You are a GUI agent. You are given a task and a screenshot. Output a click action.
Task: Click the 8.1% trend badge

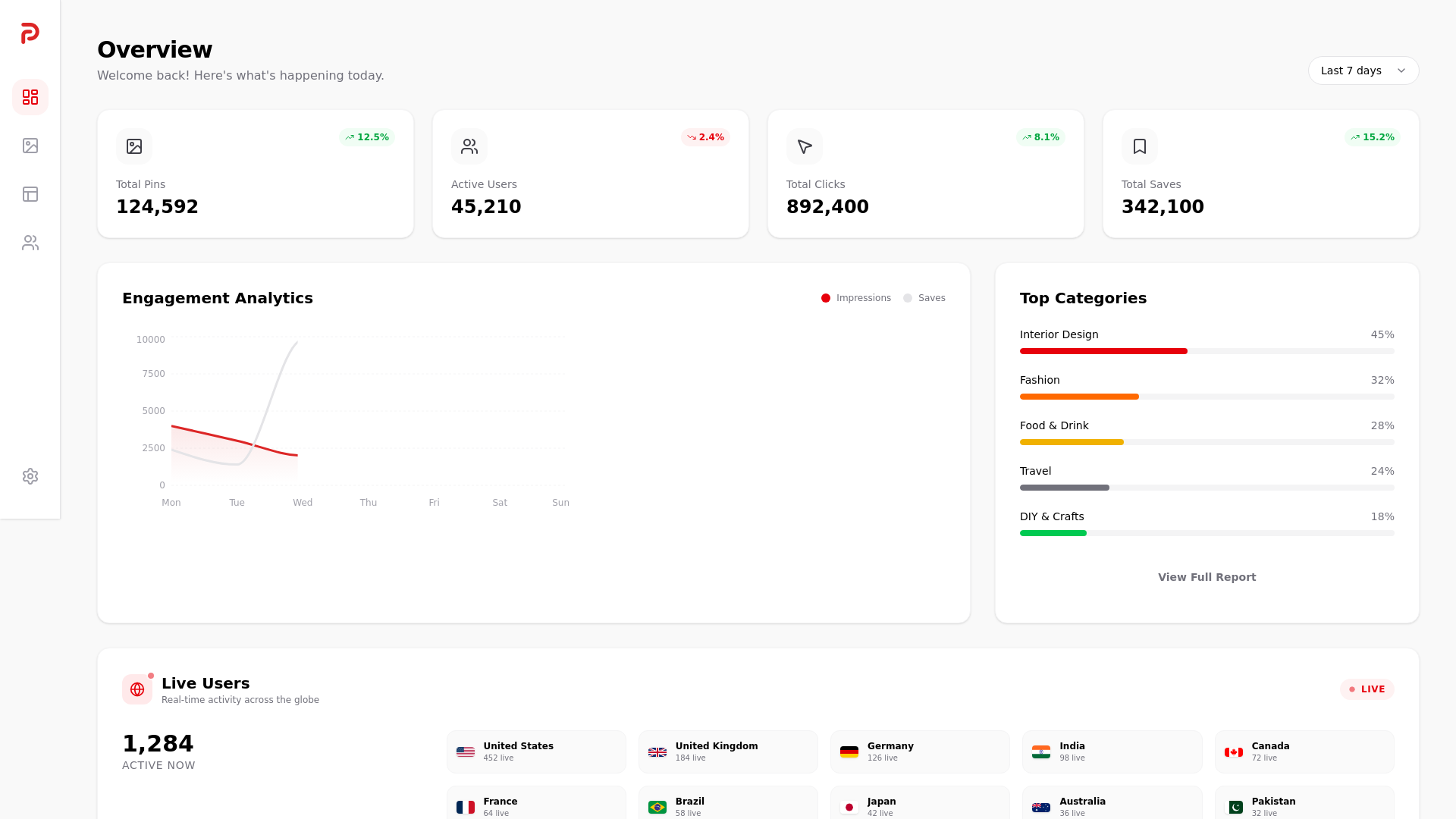[x=1040, y=137]
